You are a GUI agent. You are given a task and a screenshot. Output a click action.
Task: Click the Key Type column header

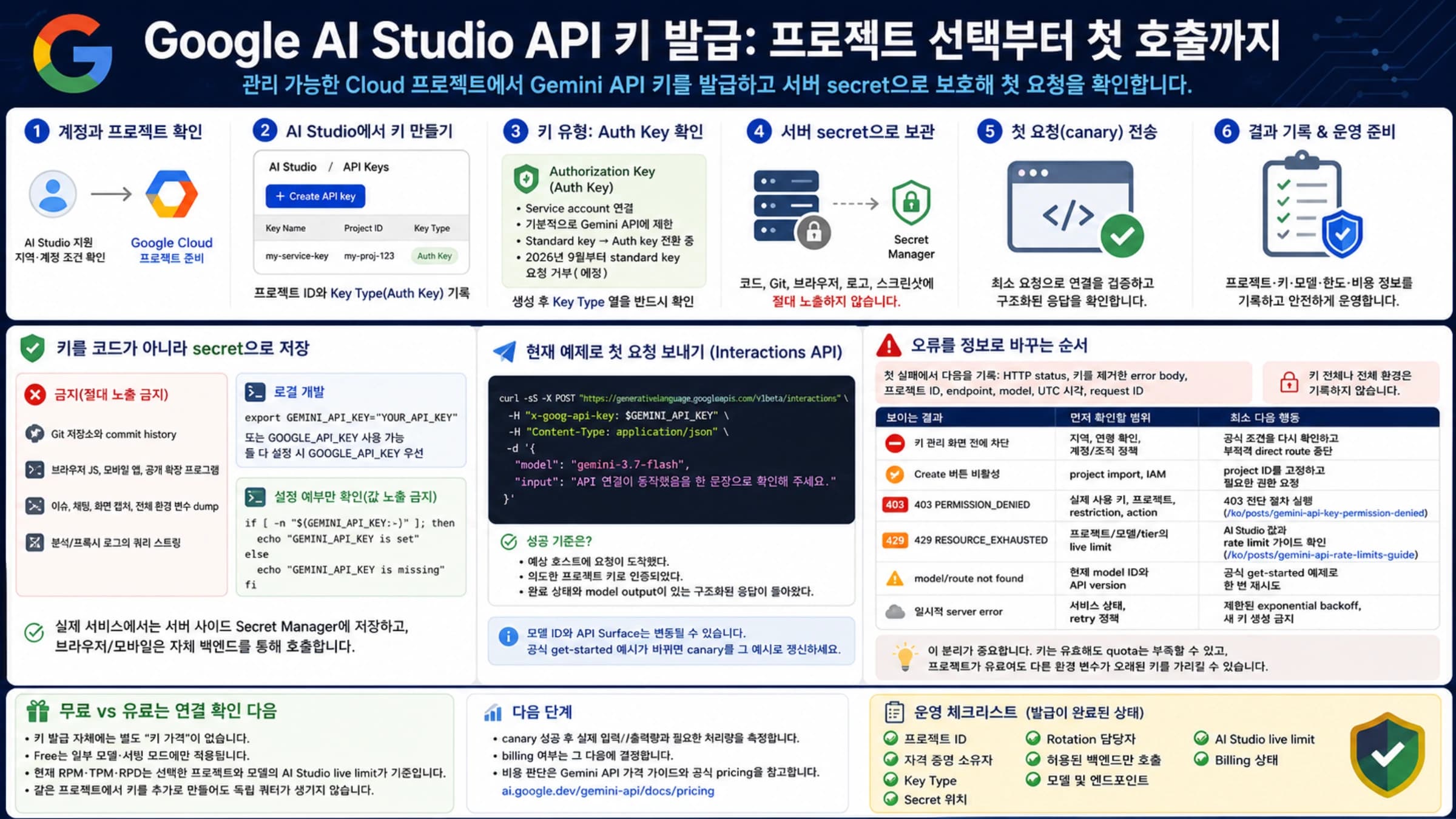pyautogui.click(x=432, y=228)
